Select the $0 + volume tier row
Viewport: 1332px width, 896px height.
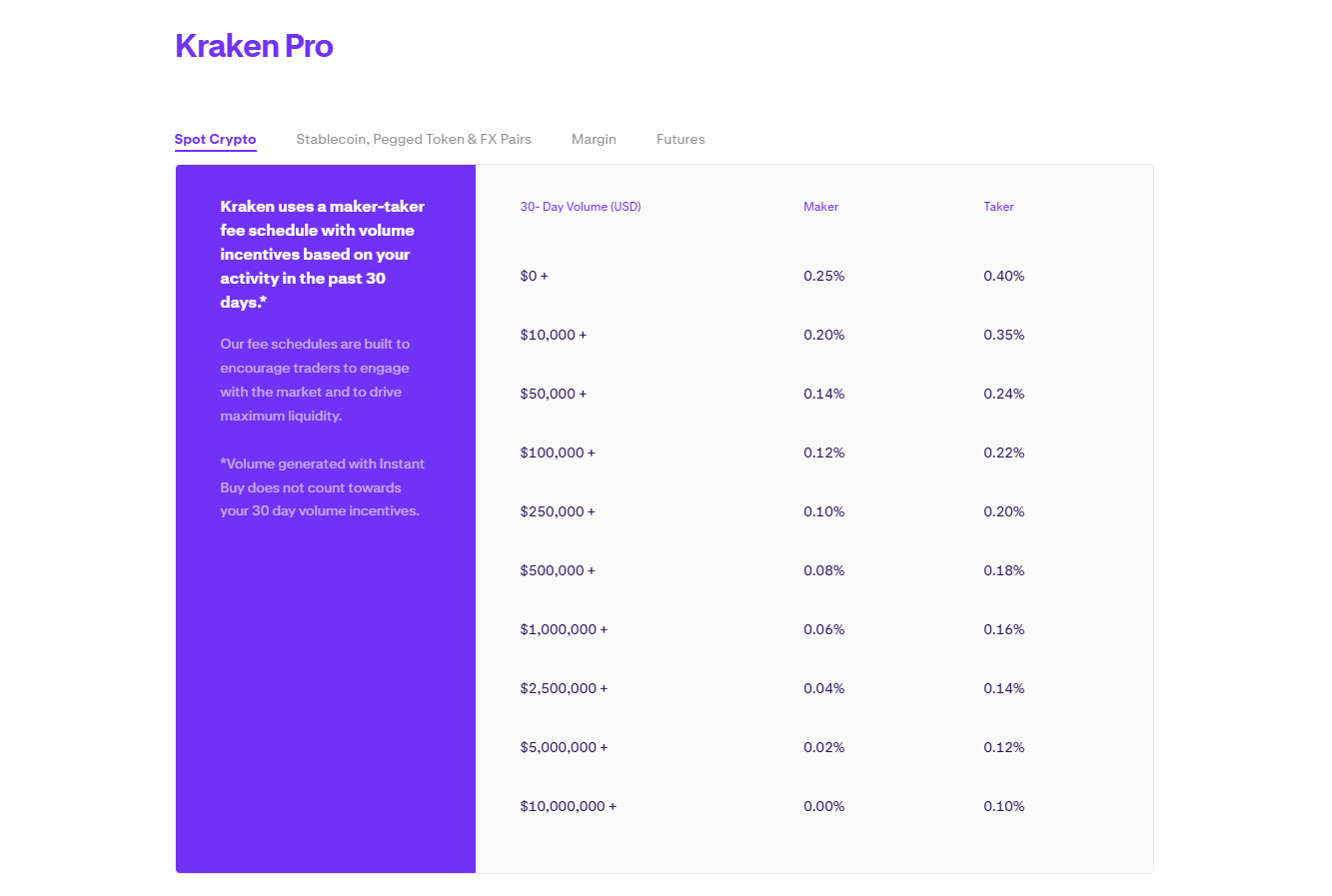tap(534, 276)
